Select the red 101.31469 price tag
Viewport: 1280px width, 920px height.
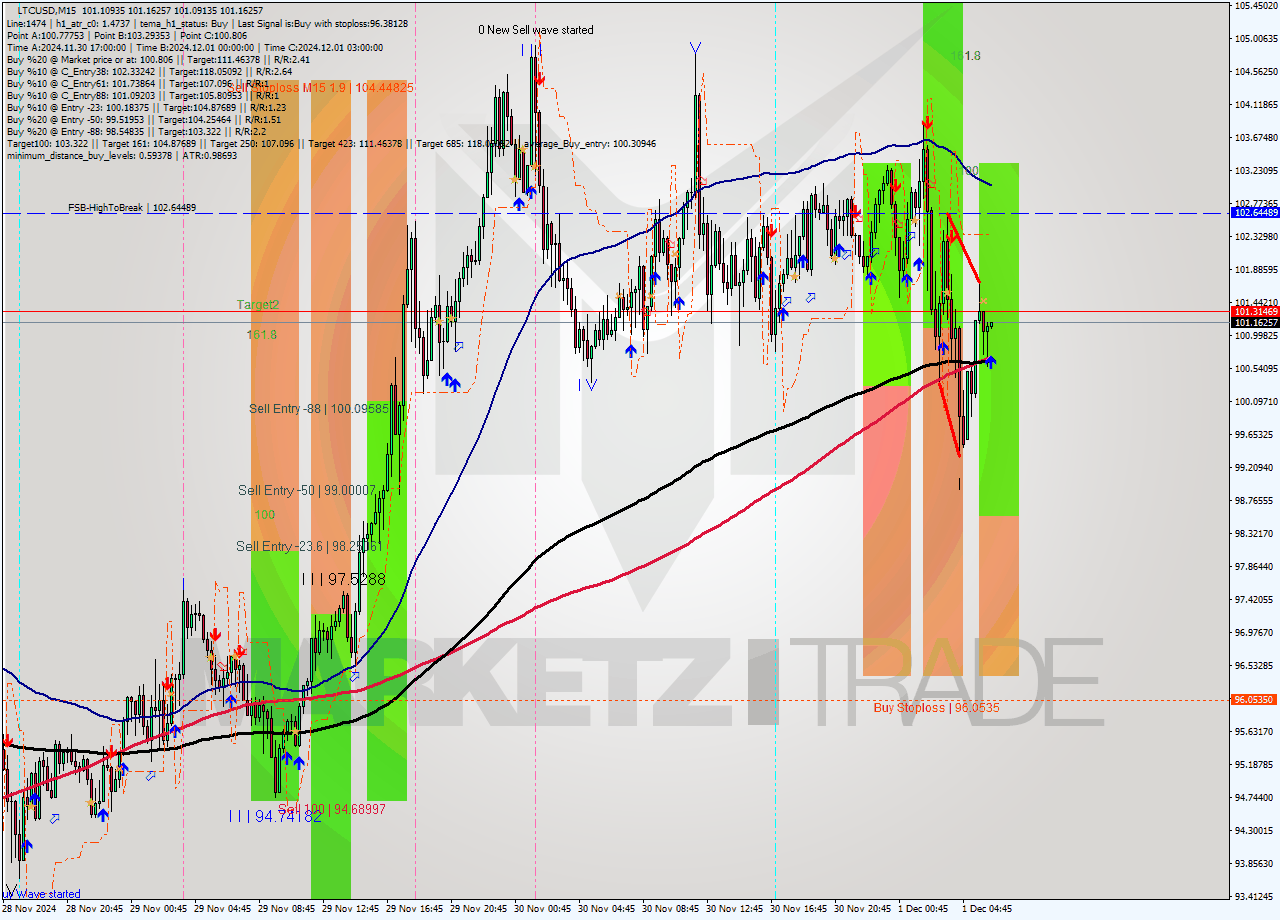[x=1255, y=312]
